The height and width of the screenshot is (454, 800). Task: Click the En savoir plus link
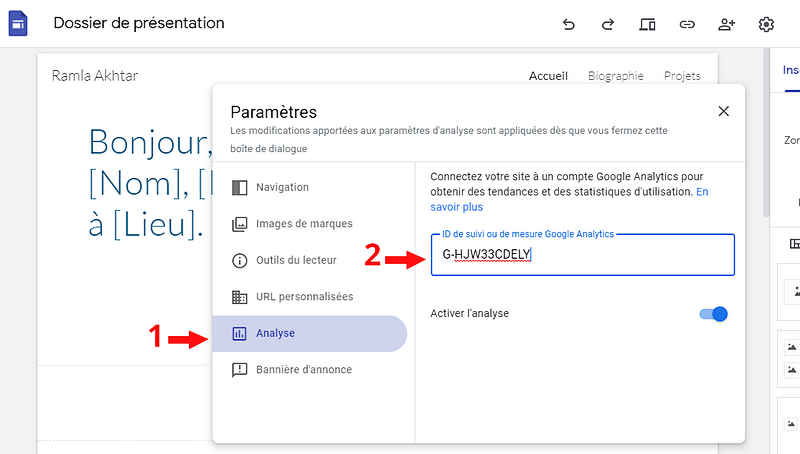coord(456,207)
